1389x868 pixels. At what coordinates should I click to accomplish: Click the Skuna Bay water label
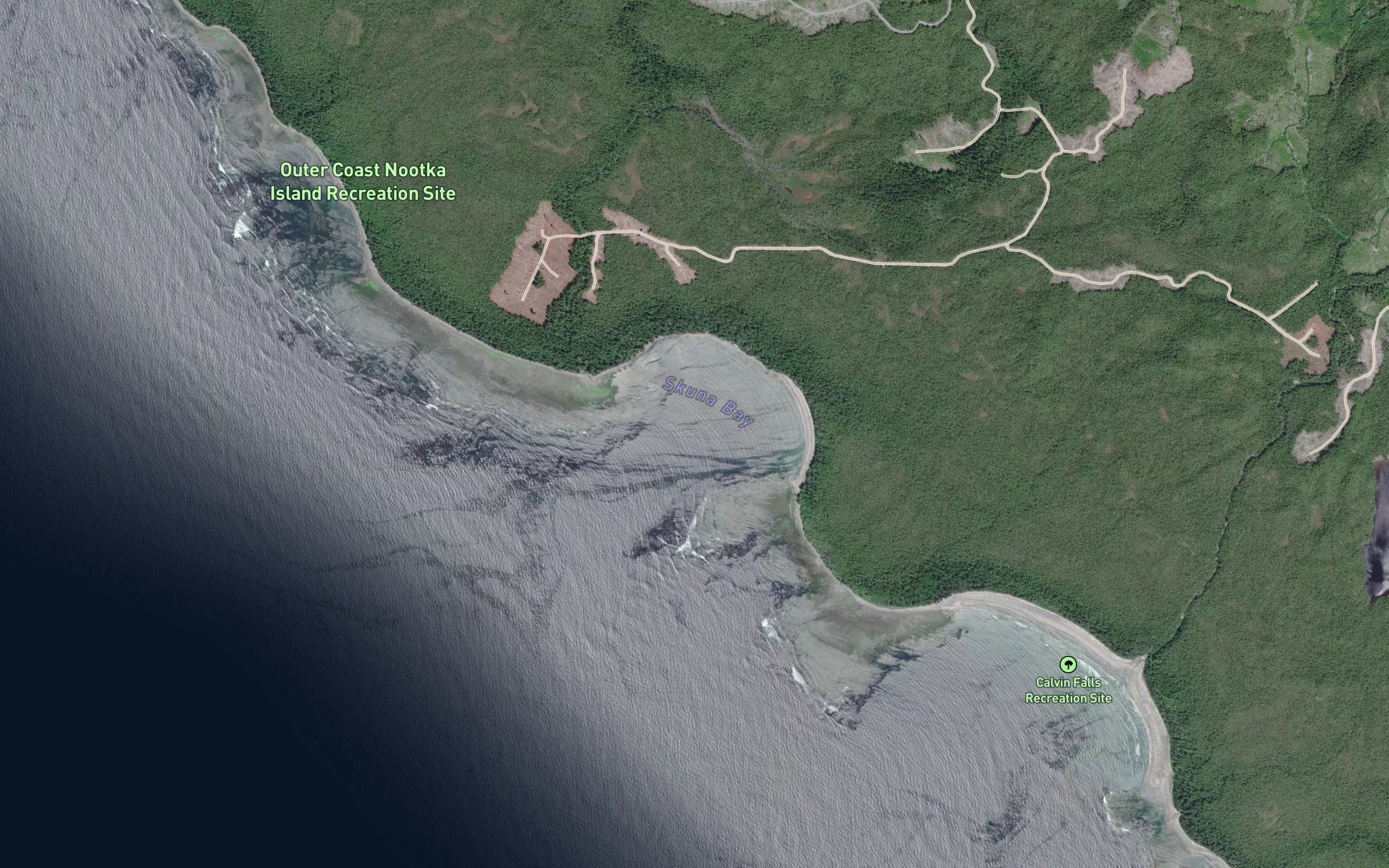tap(709, 402)
